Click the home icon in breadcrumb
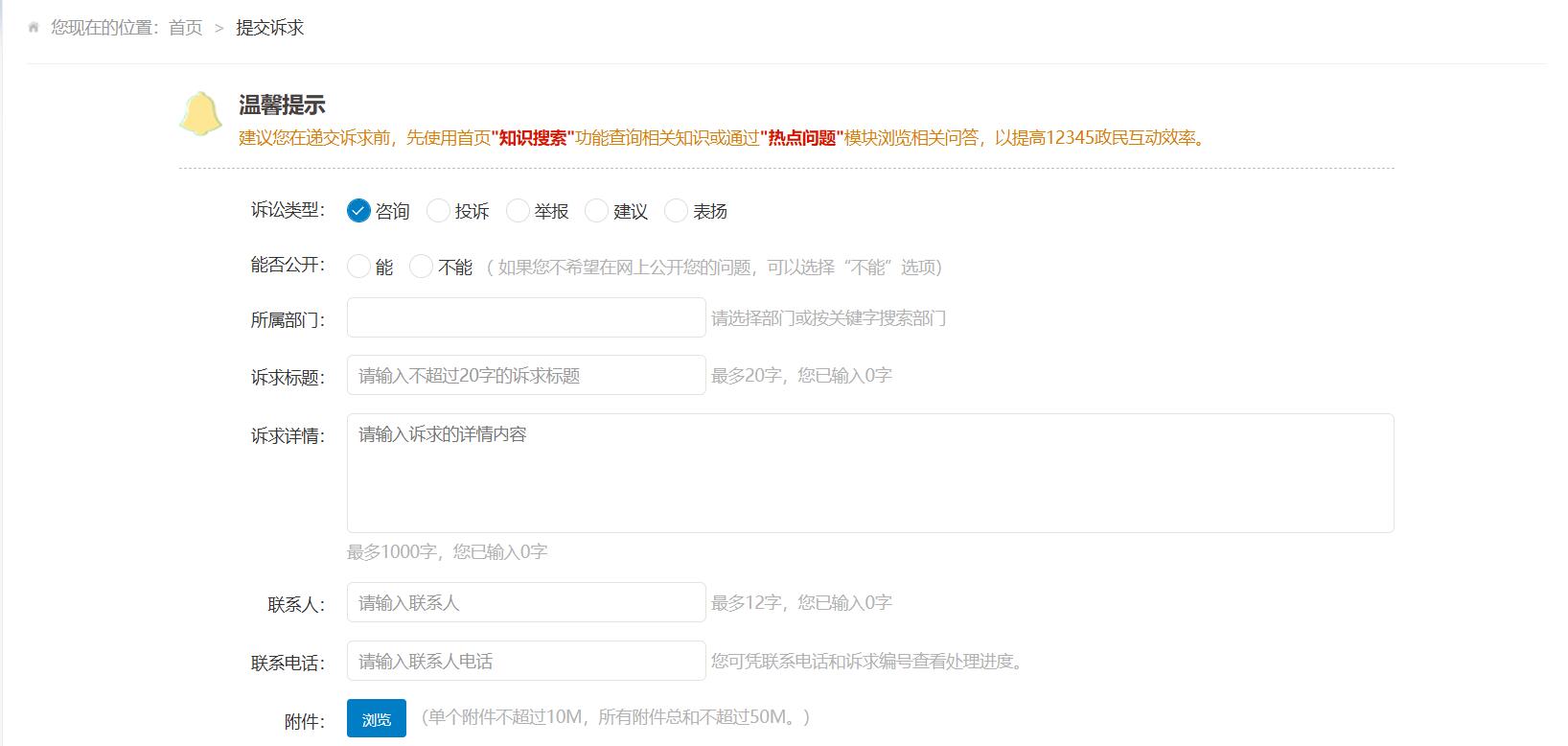Image resolution: width=1568 pixels, height=746 pixels. [34, 28]
